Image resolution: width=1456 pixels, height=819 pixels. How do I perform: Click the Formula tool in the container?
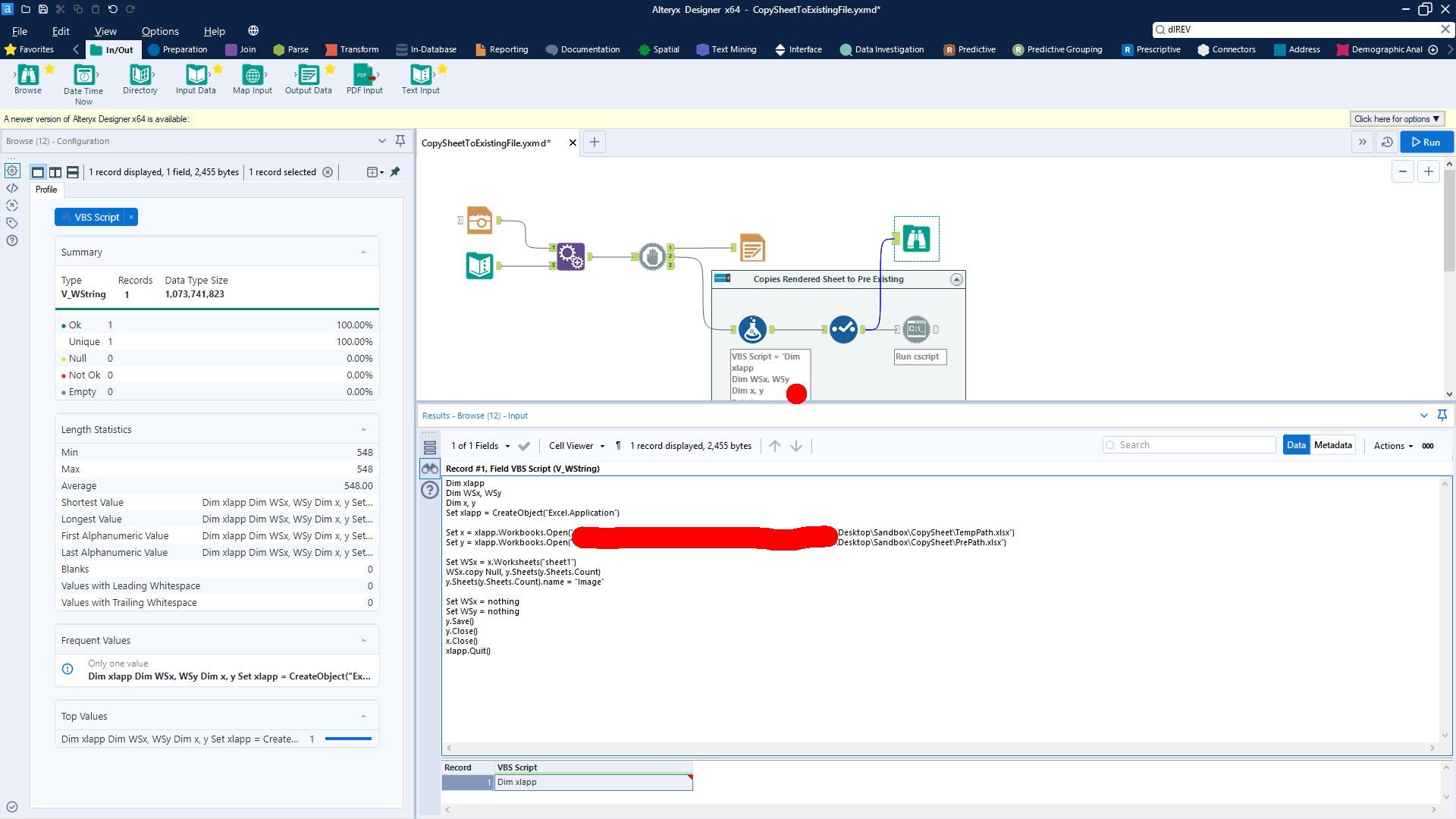click(x=752, y=329)
